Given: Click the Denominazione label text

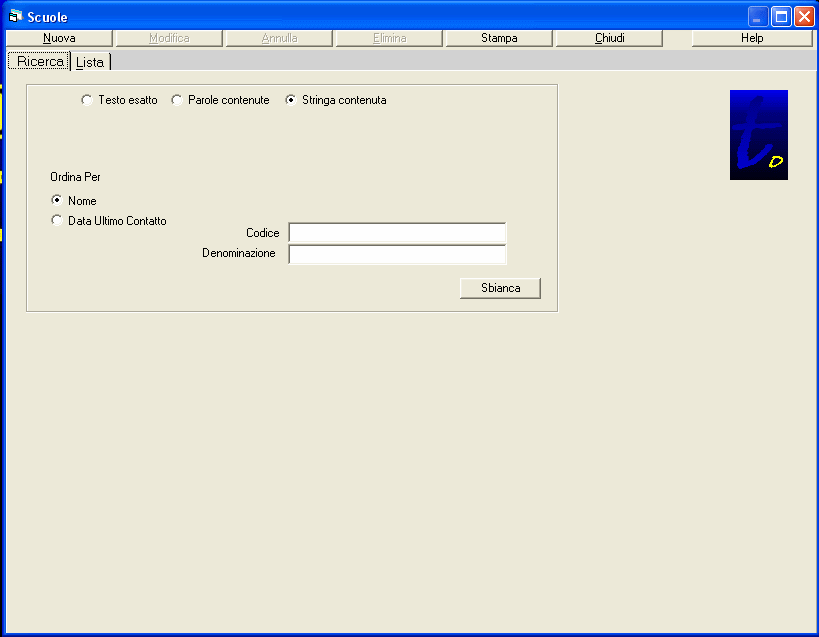Looking at the screenshot, I should point(239,253).
